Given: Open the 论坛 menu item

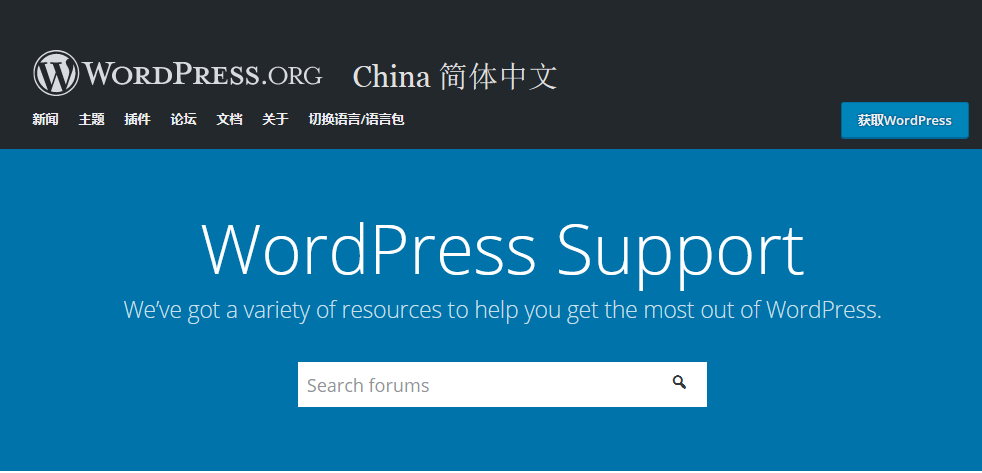Looking at the screenshot, I should click(183, 119).
